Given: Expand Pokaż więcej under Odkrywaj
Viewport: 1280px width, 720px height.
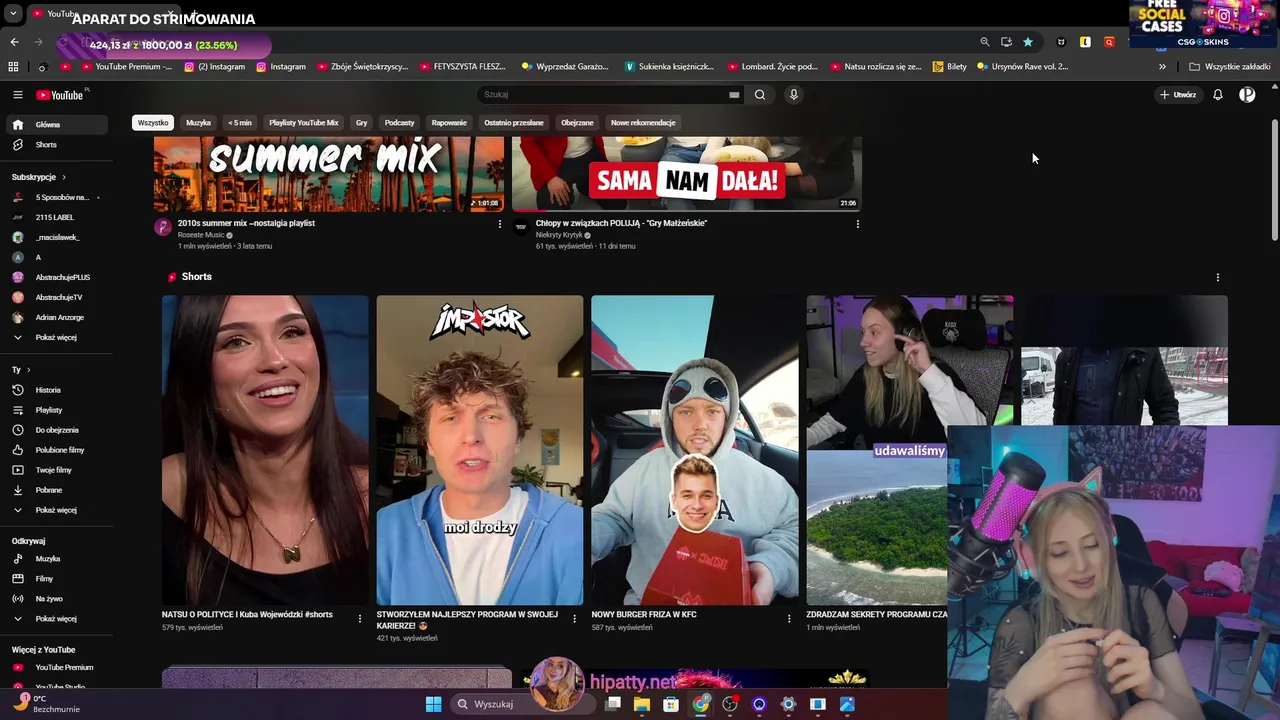Looking at the screenshot, I should (57, 619).
